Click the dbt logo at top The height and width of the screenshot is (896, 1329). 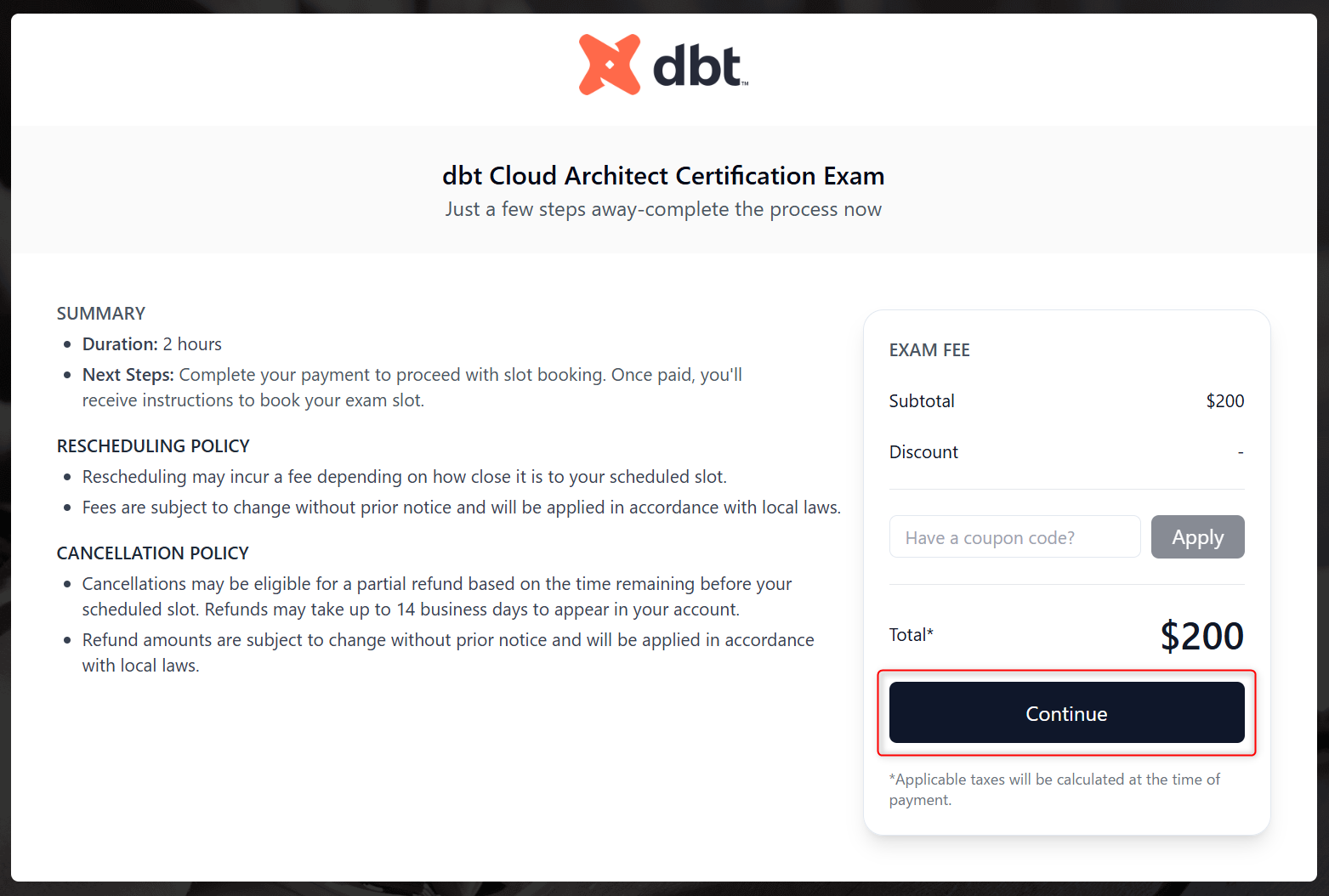point(663,65)
